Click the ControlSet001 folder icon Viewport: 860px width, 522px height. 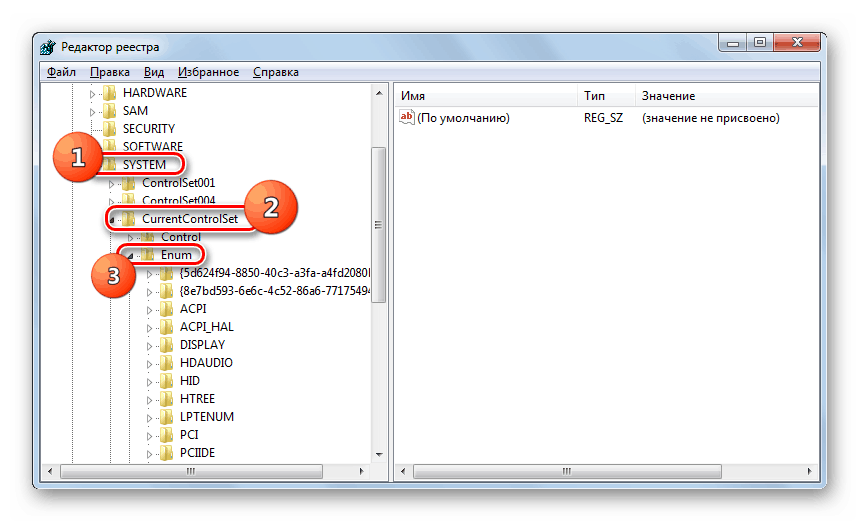pyautogui.click(x=129, y=183)
